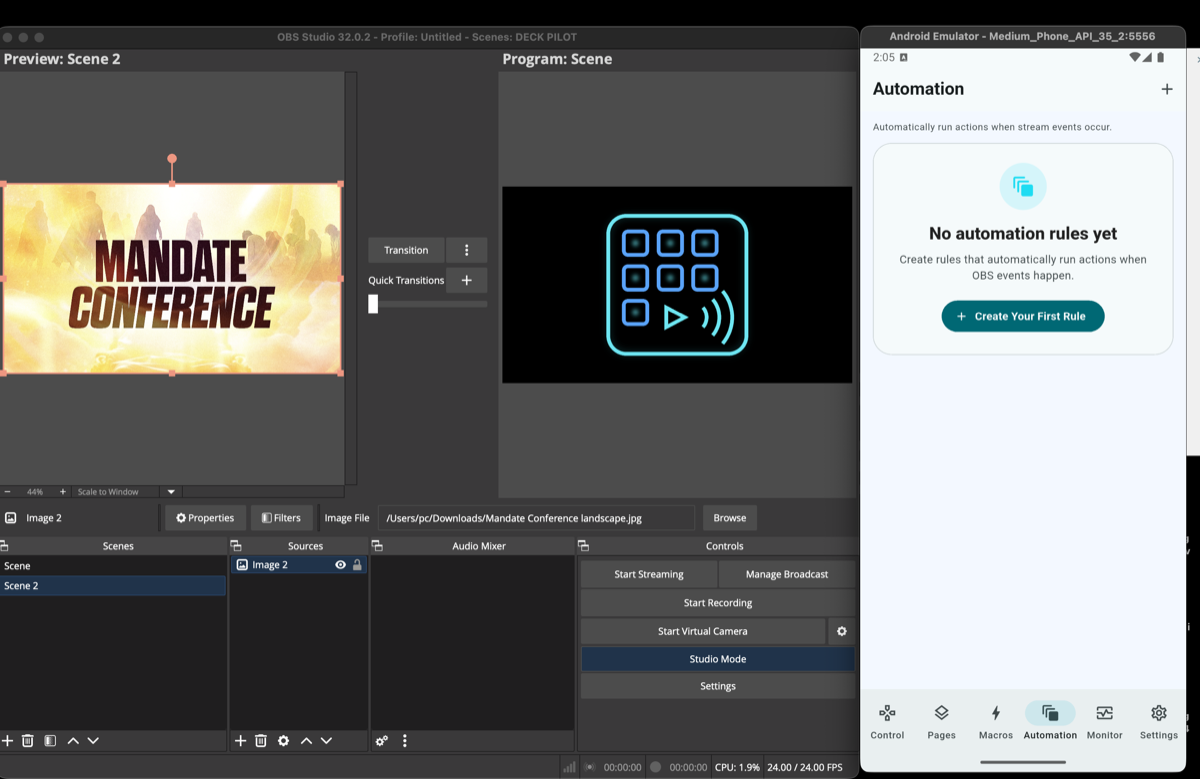
Task: Click Browse to change the image file
Action: [x=729, y=517]
